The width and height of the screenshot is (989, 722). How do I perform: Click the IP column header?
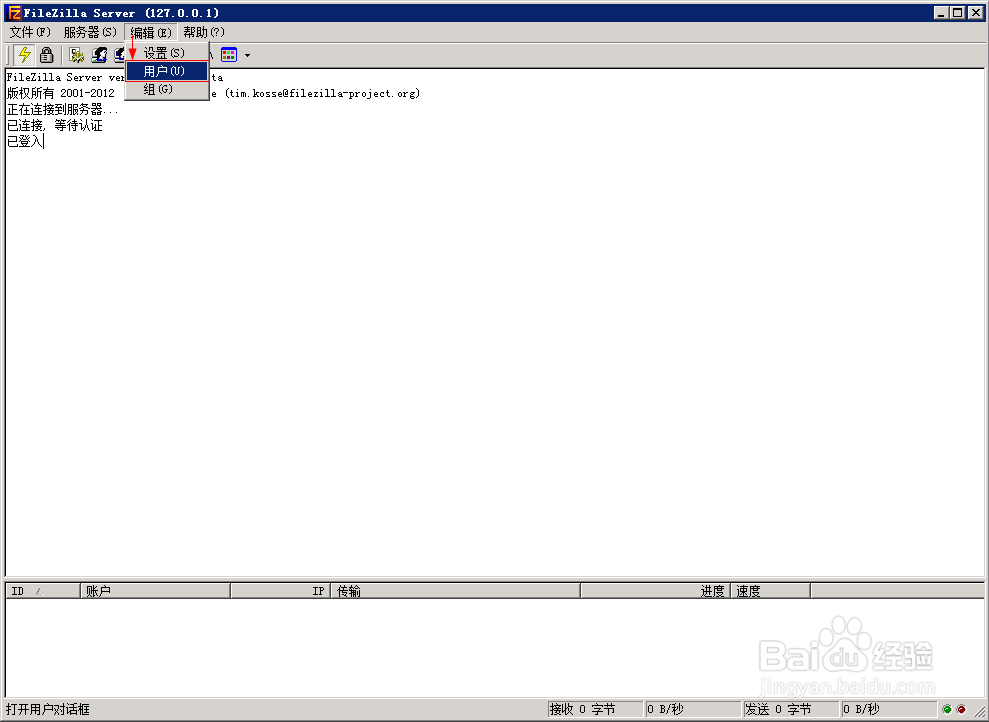pos(280,591)
